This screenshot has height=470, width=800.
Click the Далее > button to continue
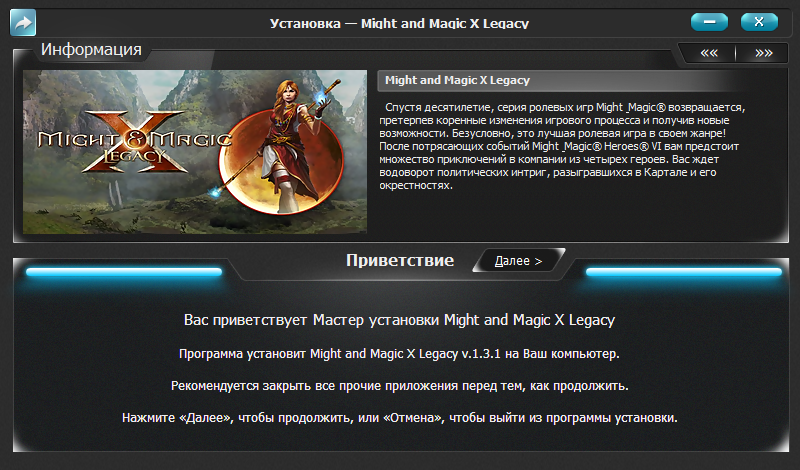[x=518, y=261]
